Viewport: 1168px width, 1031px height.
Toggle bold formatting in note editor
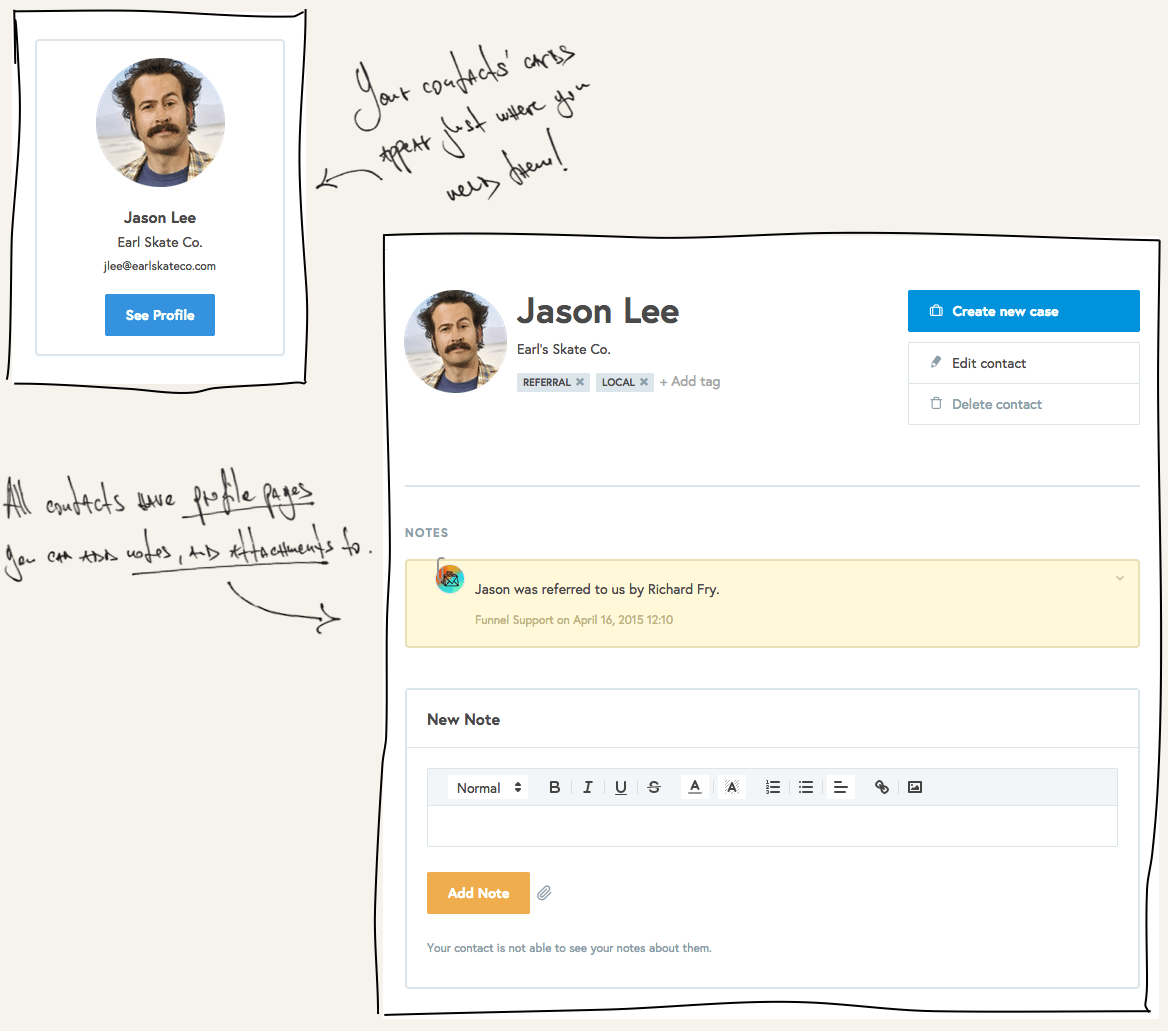[554, 787]
